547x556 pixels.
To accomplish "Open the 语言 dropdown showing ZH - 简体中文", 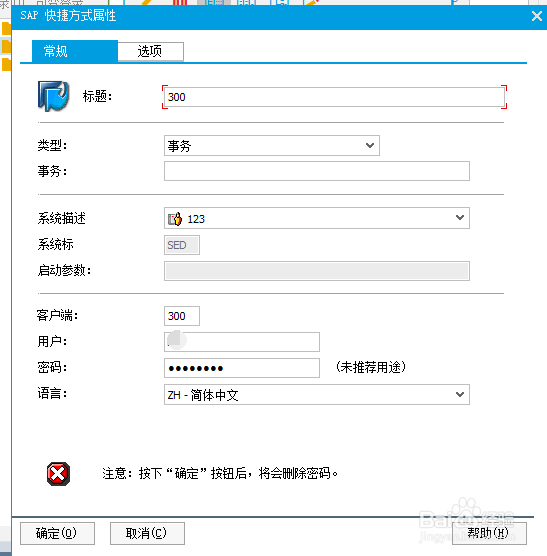I will click(317, 395).
